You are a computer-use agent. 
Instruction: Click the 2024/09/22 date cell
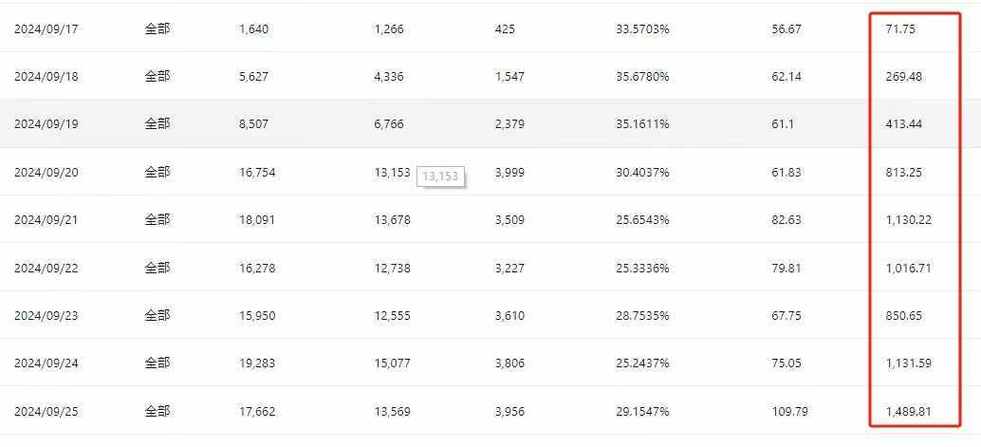pyautogui.click(x=46, y=269)
